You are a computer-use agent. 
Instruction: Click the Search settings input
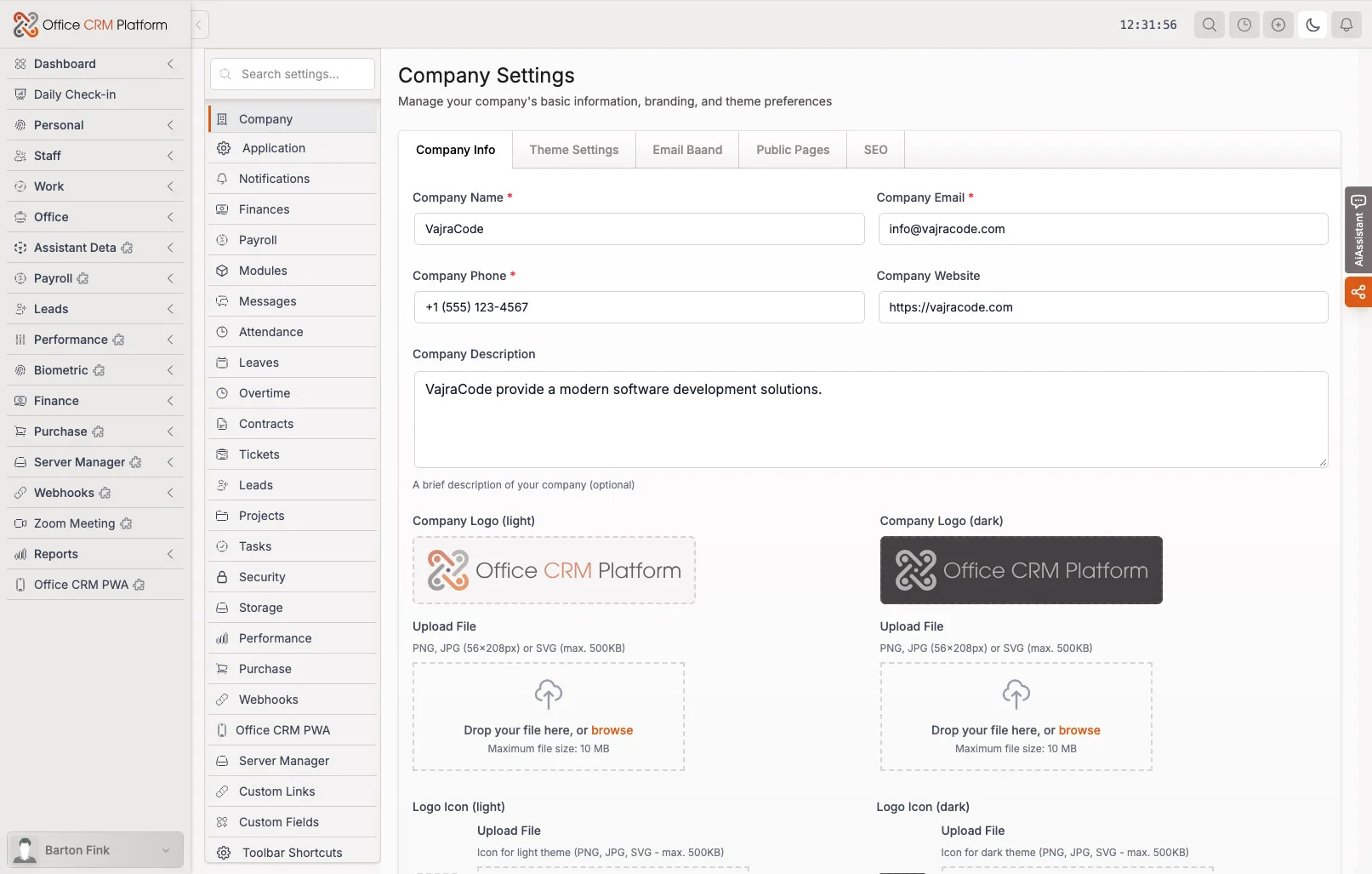[x=293, y=74]
